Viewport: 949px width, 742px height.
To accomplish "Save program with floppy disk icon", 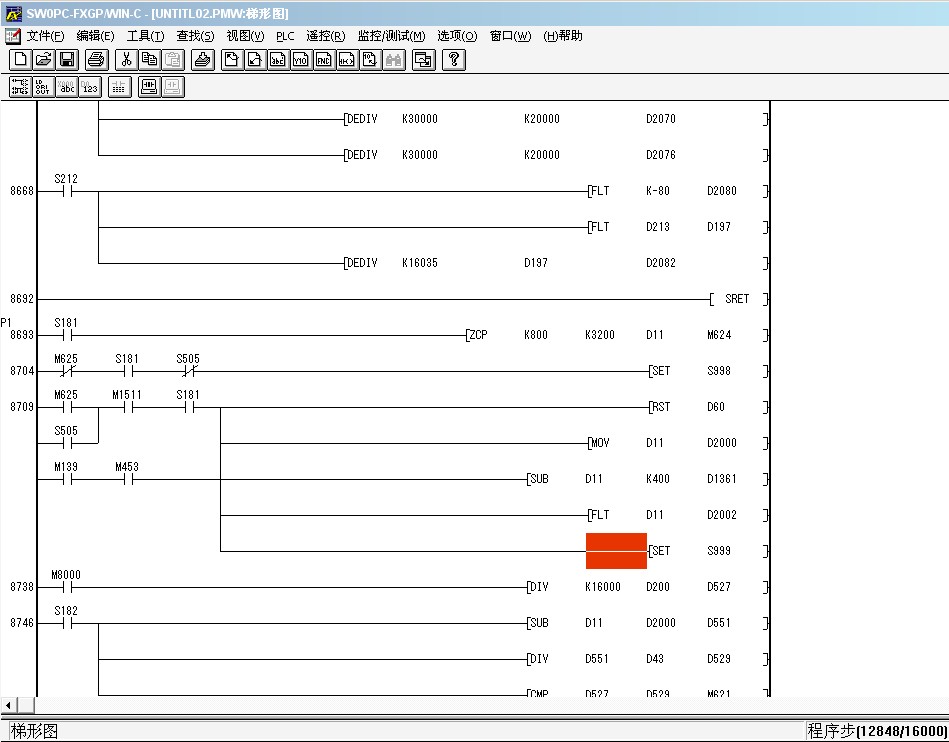I will coord(67,60).
